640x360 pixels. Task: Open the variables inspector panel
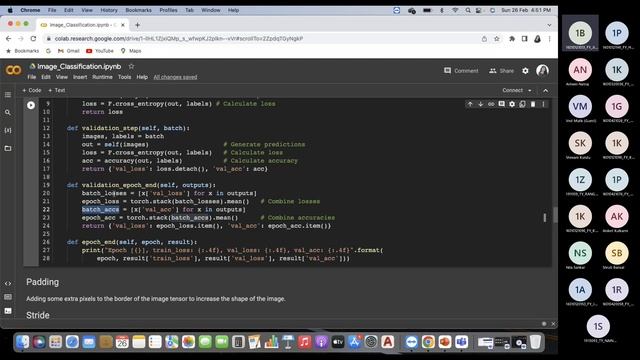8,130
